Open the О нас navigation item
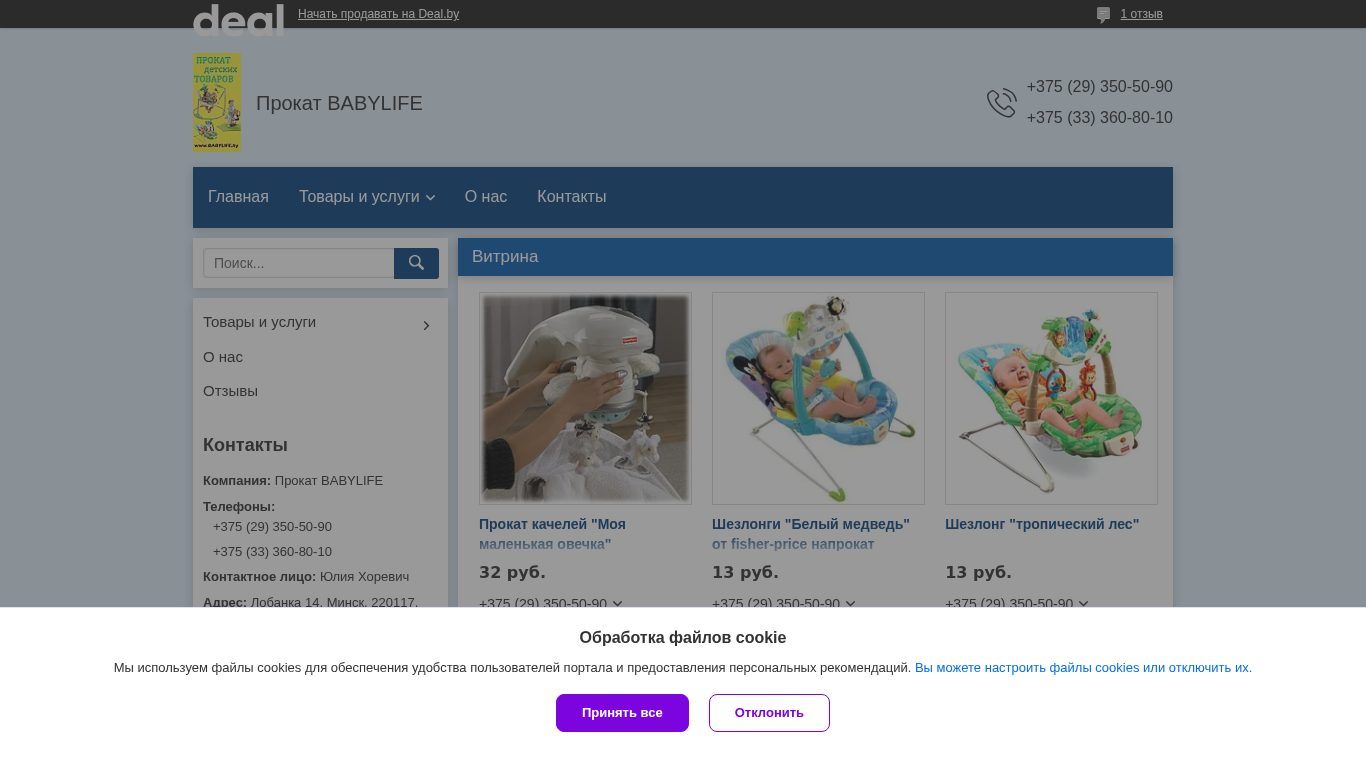This screenshot has height=768, width=1366. (486, 197)
